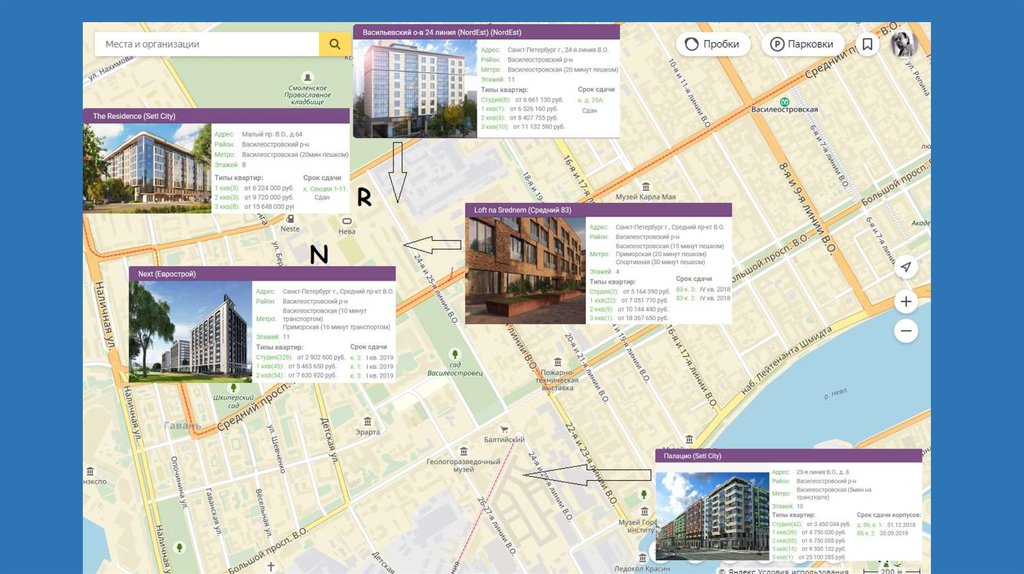Click the Шкиперский сад park marker

click(233, 388)
